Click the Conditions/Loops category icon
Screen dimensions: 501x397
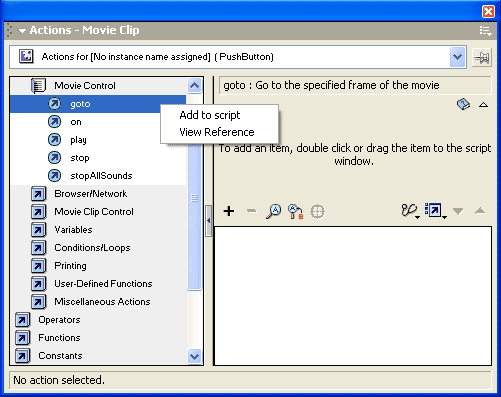click(x=38, y=248)
